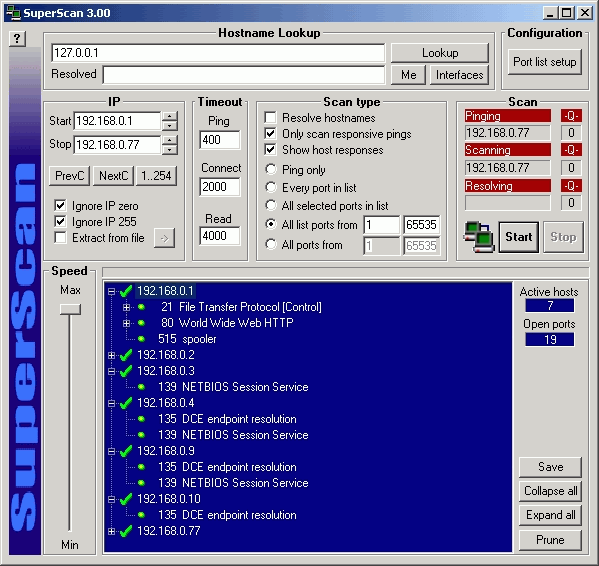Viewport: 599px width, 566px height.
Task: Collapse all result nodes
Action: pos(550,491)
